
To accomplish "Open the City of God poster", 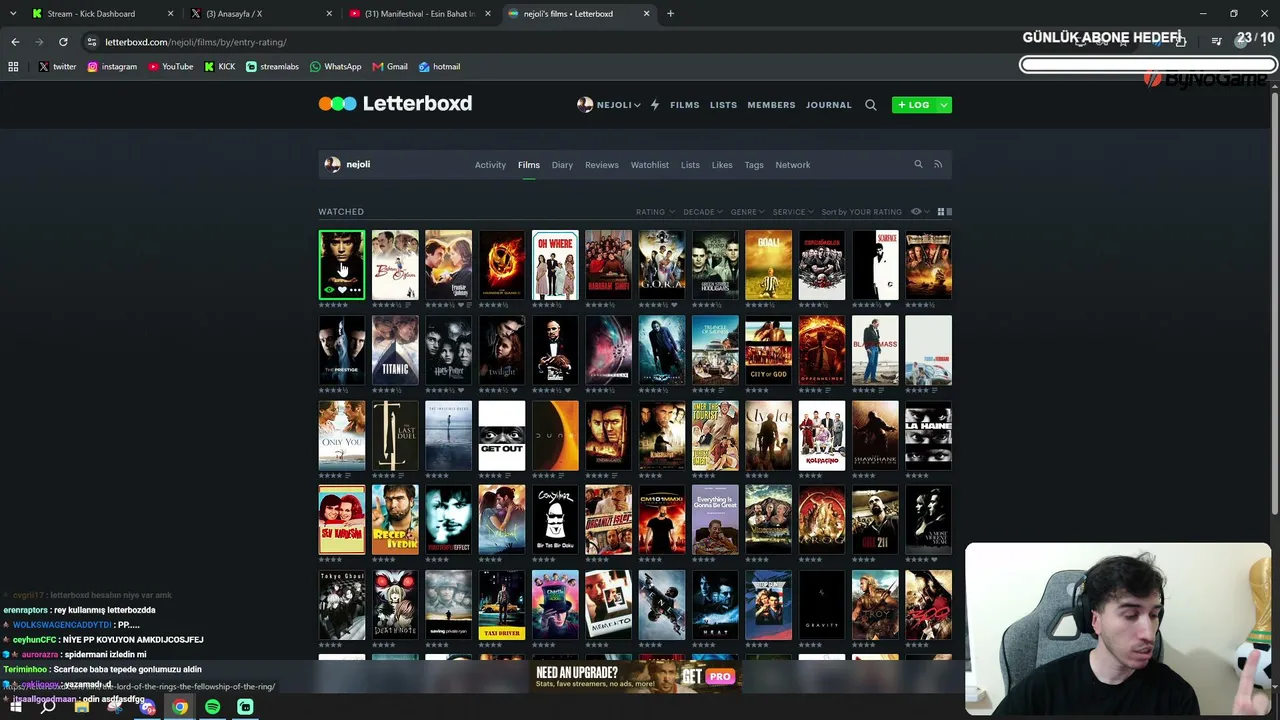I will coord(768,350).
